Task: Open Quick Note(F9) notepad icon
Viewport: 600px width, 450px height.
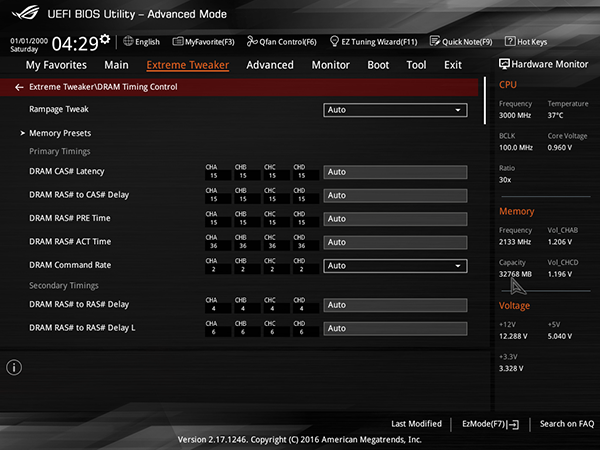Action: [435, 41]
